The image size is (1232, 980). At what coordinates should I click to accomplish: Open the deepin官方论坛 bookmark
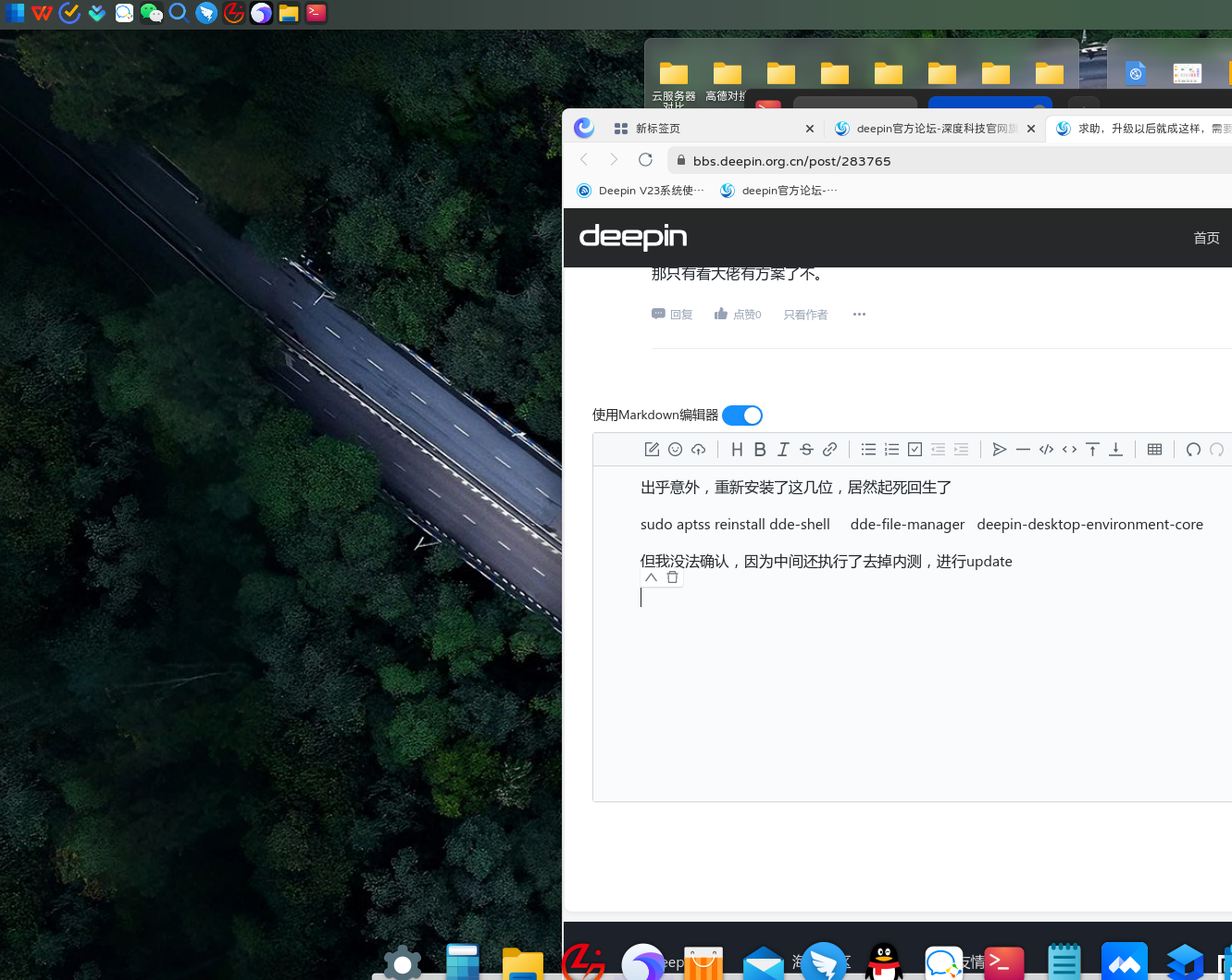[778, 191]
